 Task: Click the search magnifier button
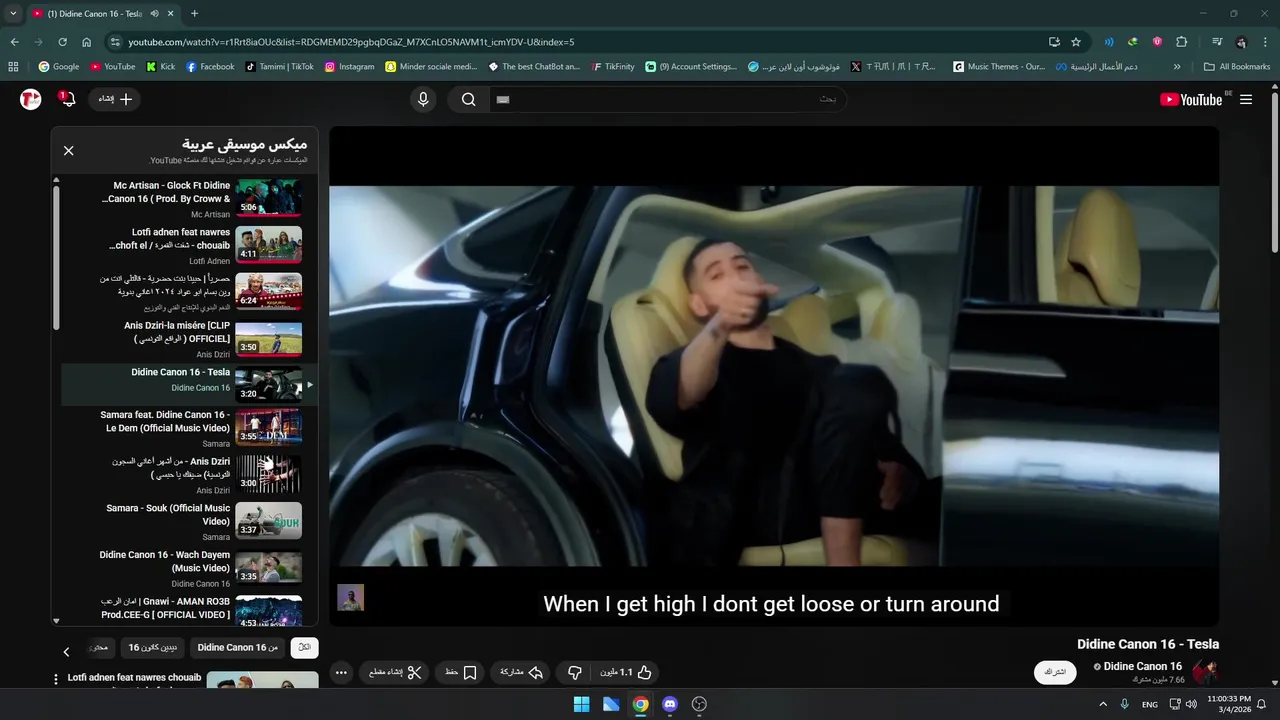(468, 99)
